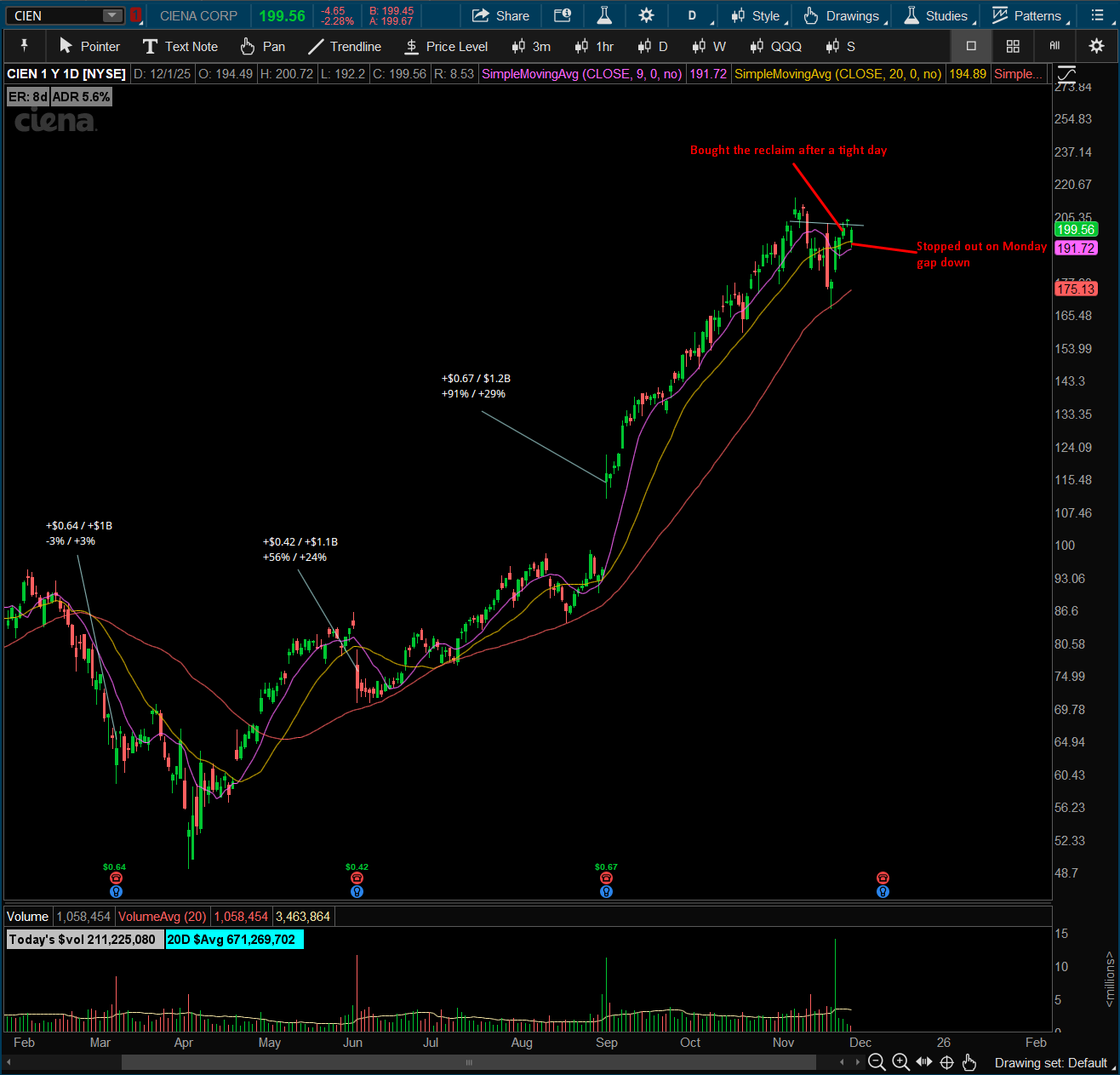The height and width of the screenshot is (1075, 1120).
Task: Click the VolumeAvg (20) label
Action: tap(162, 917)
